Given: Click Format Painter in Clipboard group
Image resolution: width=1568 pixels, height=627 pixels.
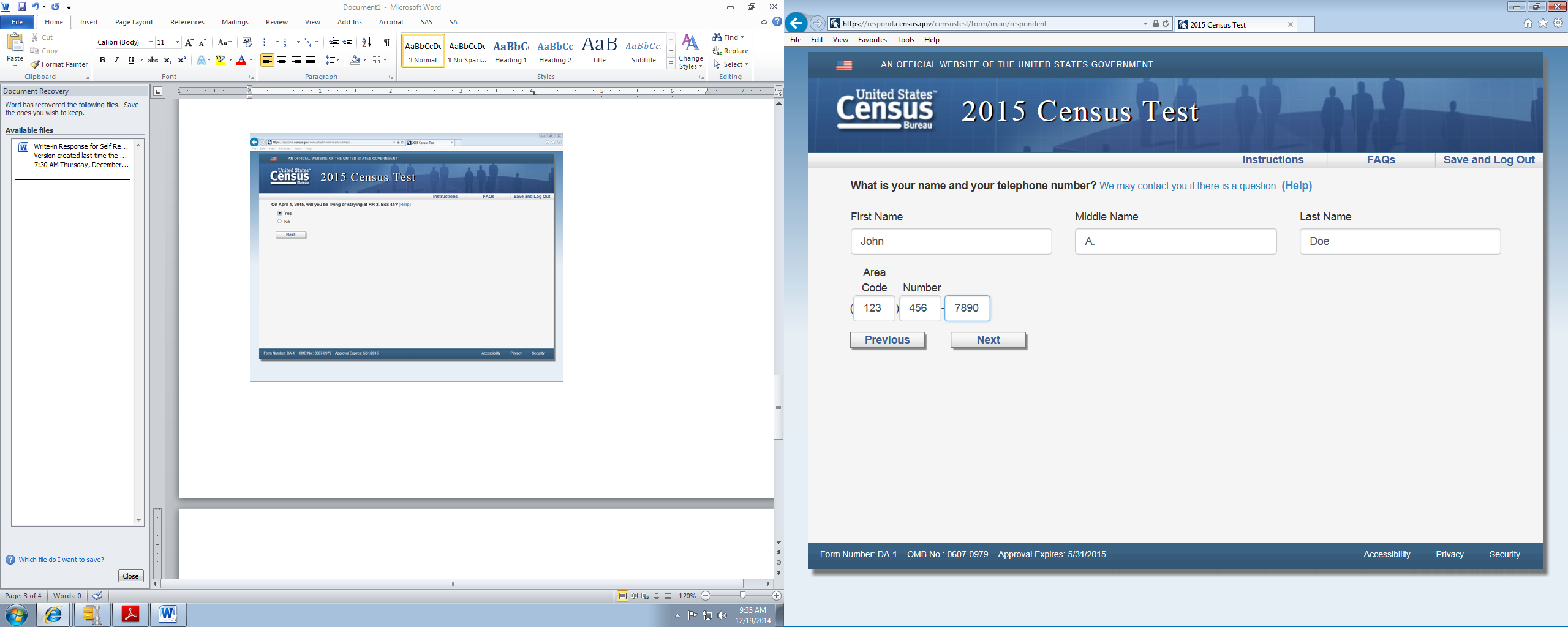Looking at the screenshot, I should point(59,64).
